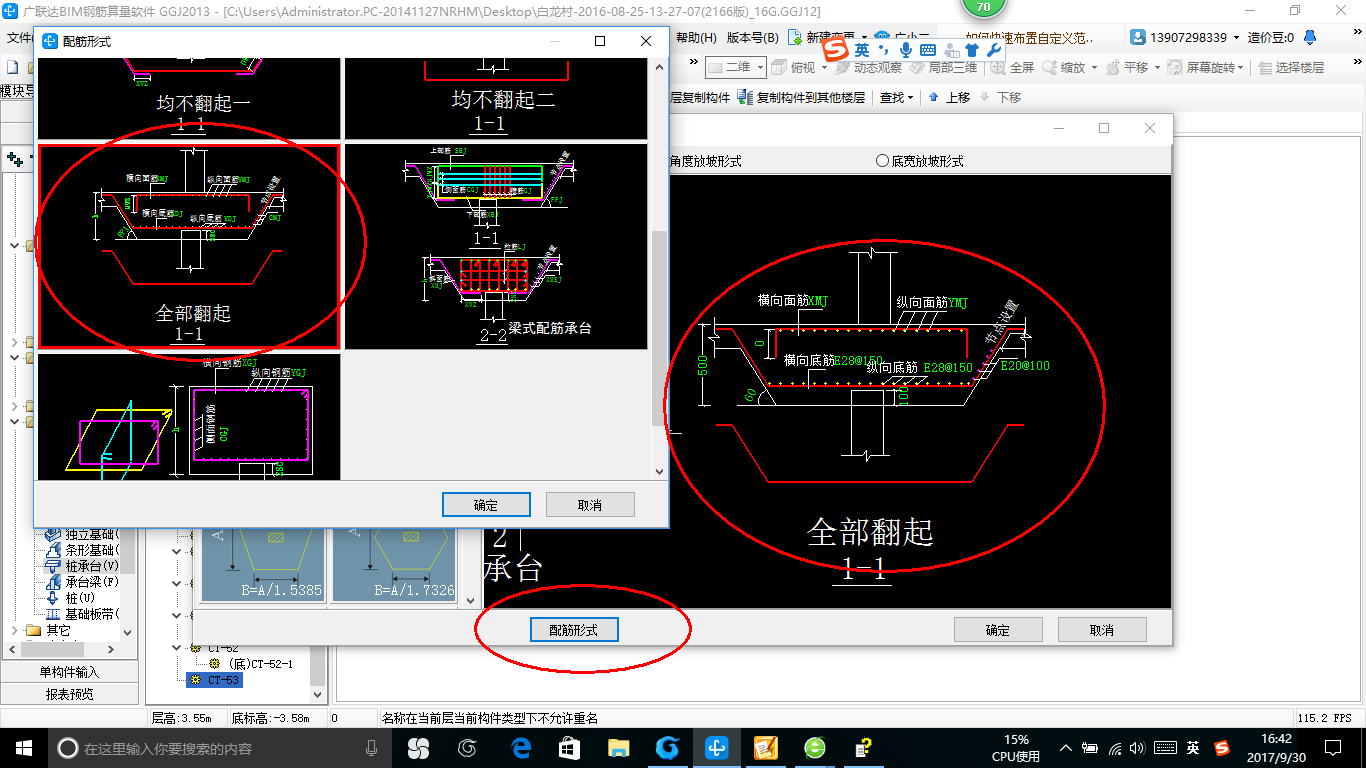Click the Sogou IME wrench settings icon
This screenshot has width=1366, height=768.
[993, 49]
